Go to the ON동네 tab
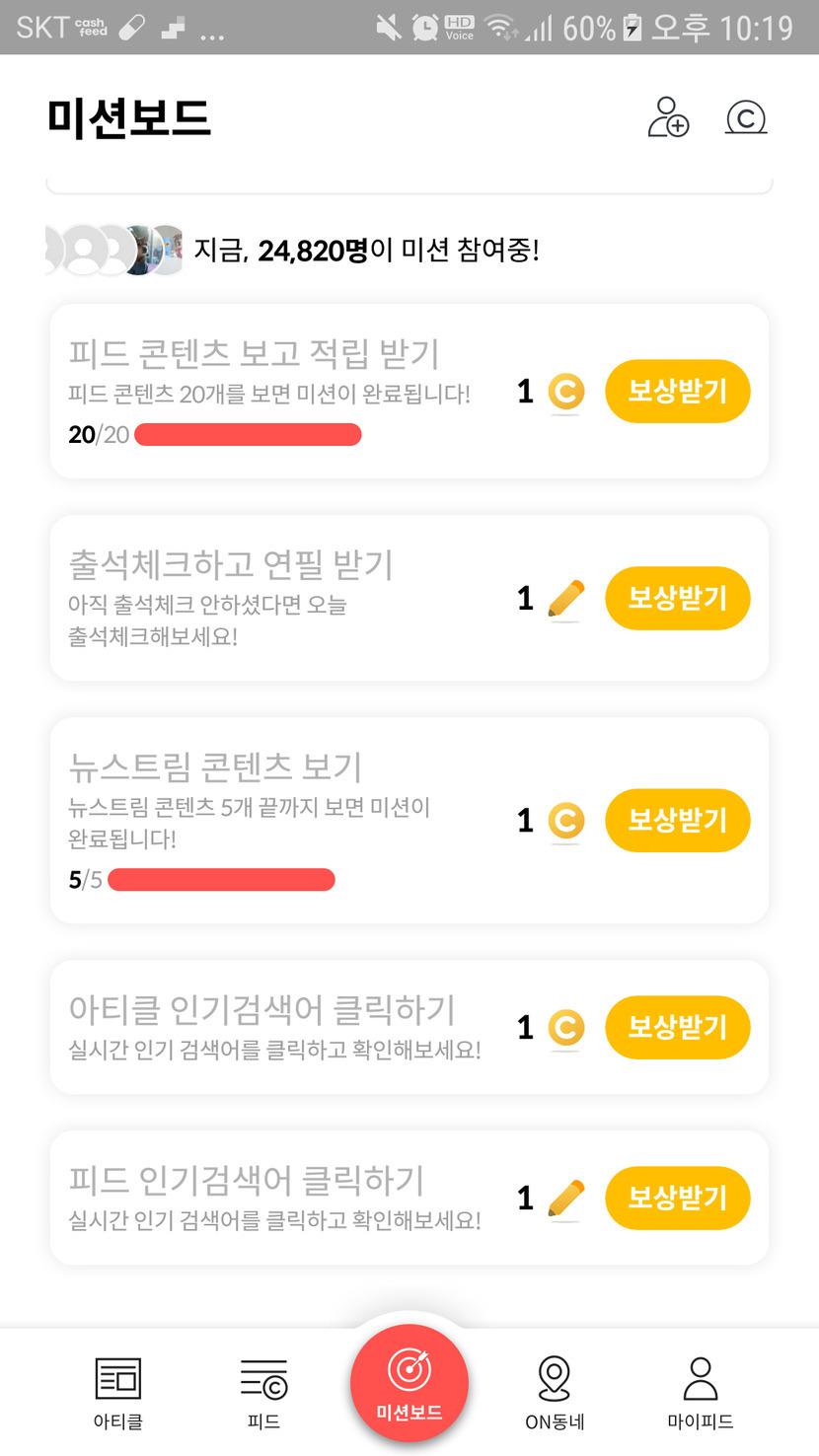The image size is (819, 1456). click(555, 1393)
